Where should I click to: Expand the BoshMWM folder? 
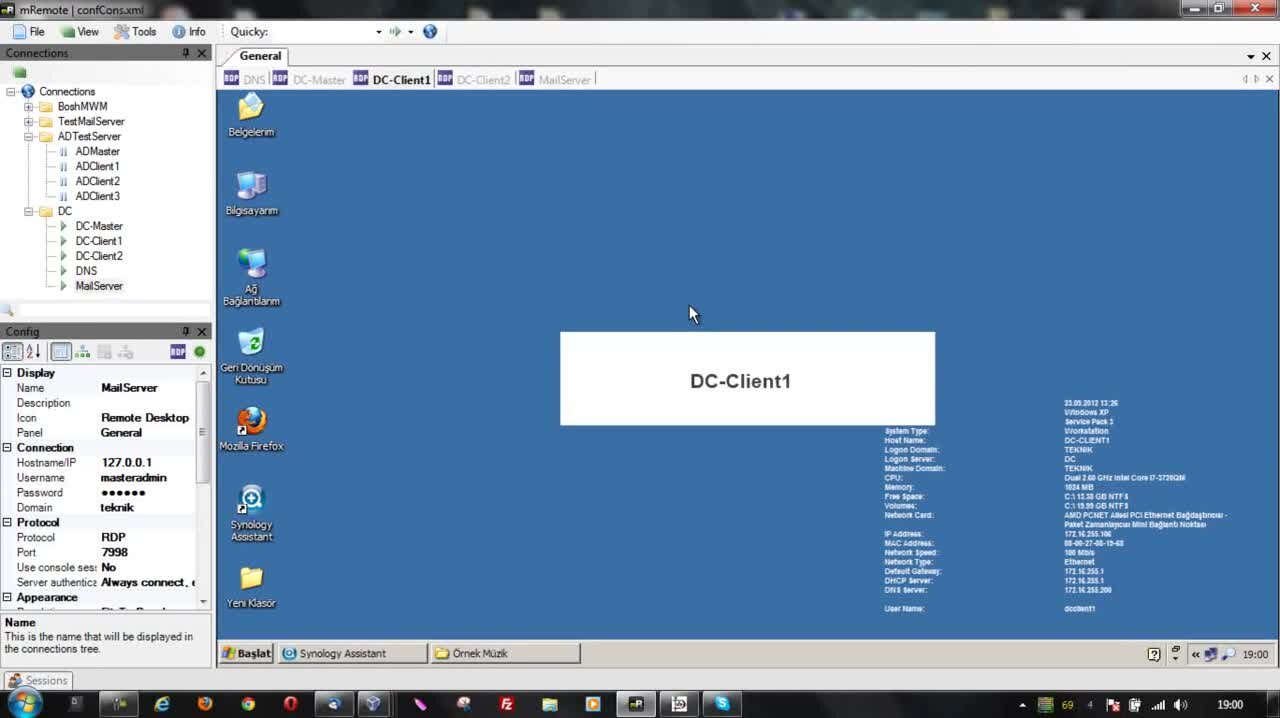[x=29, y=107]
